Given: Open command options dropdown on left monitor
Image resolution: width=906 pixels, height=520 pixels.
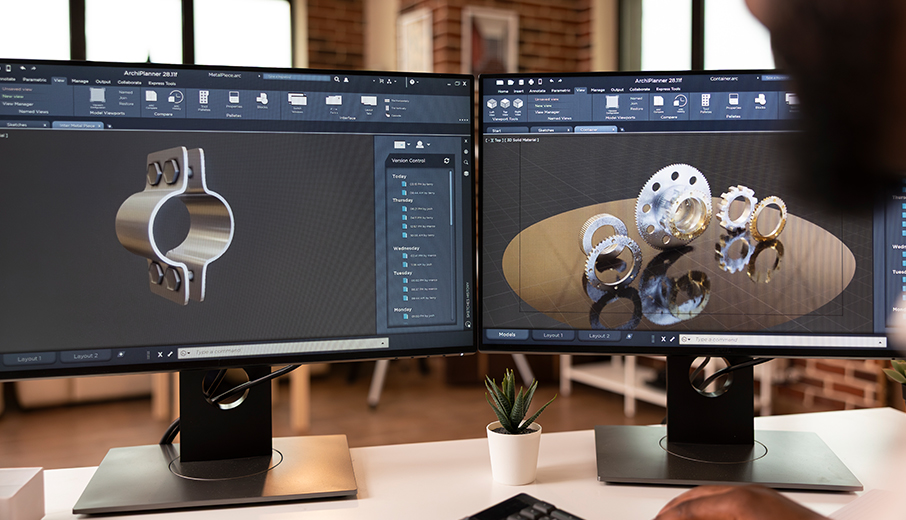Looking at the screenshot, I should pyautogui.click(x=185, y=353).
